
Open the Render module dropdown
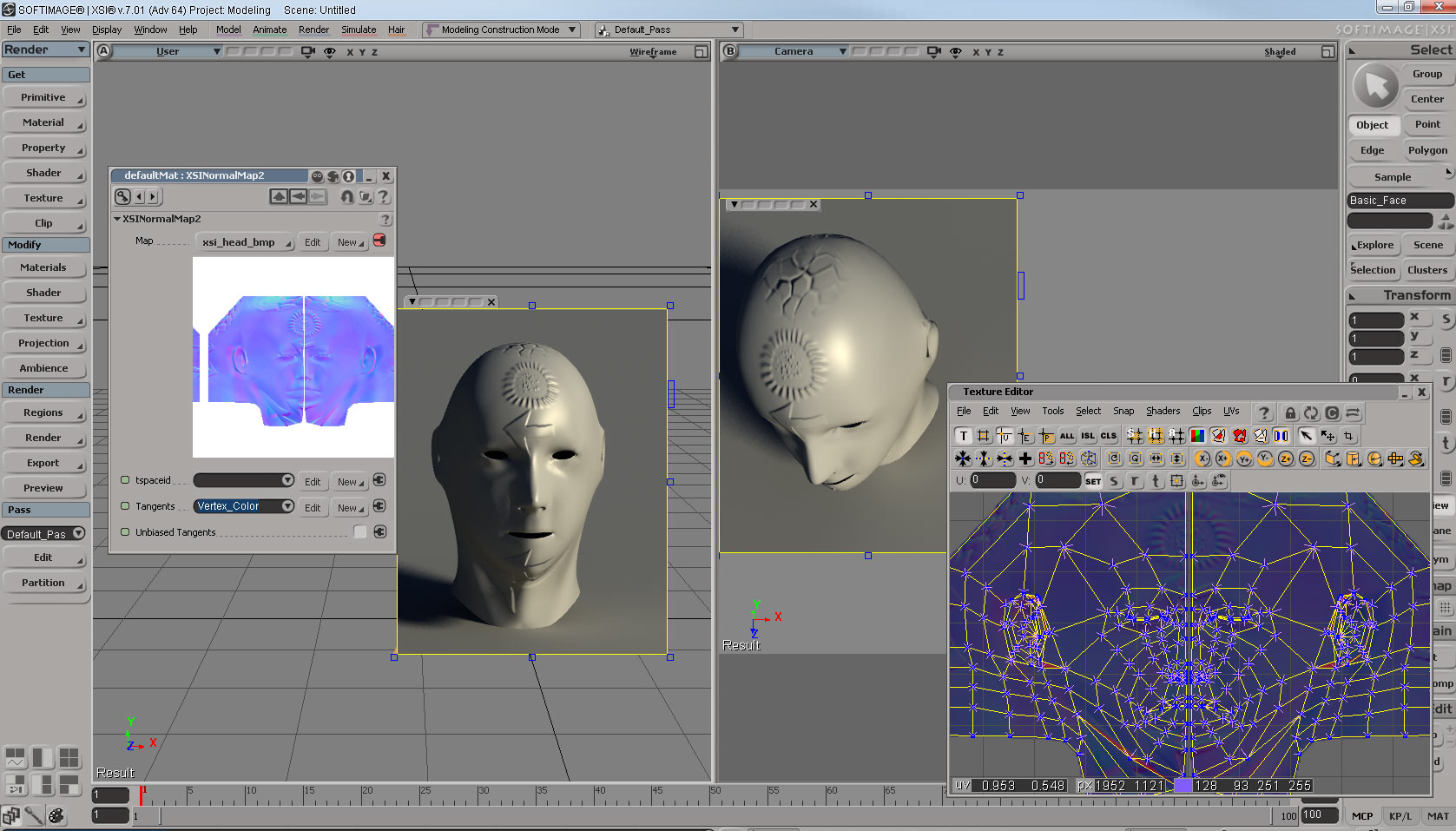click(45, 49)
